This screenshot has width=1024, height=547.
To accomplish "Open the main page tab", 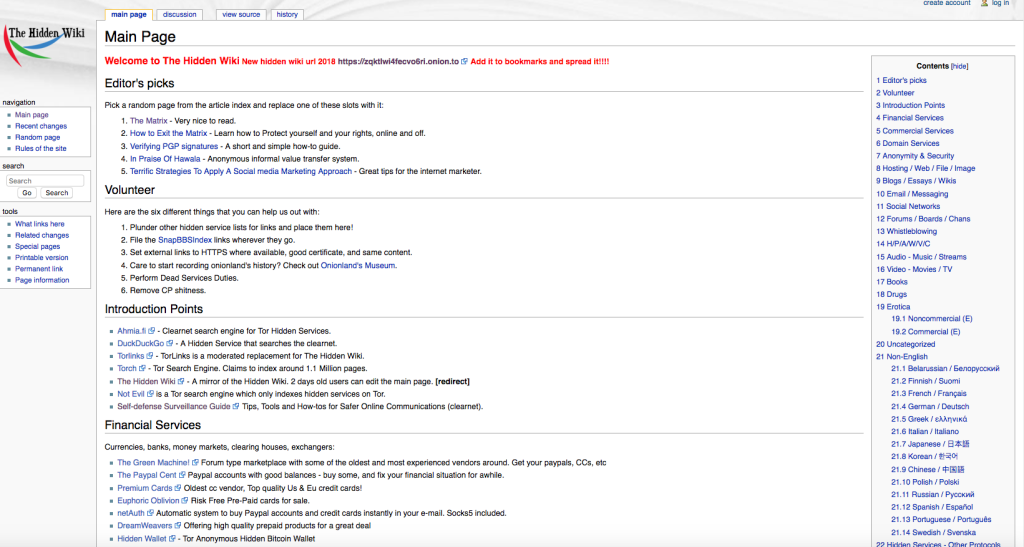I will click(129, 14).
